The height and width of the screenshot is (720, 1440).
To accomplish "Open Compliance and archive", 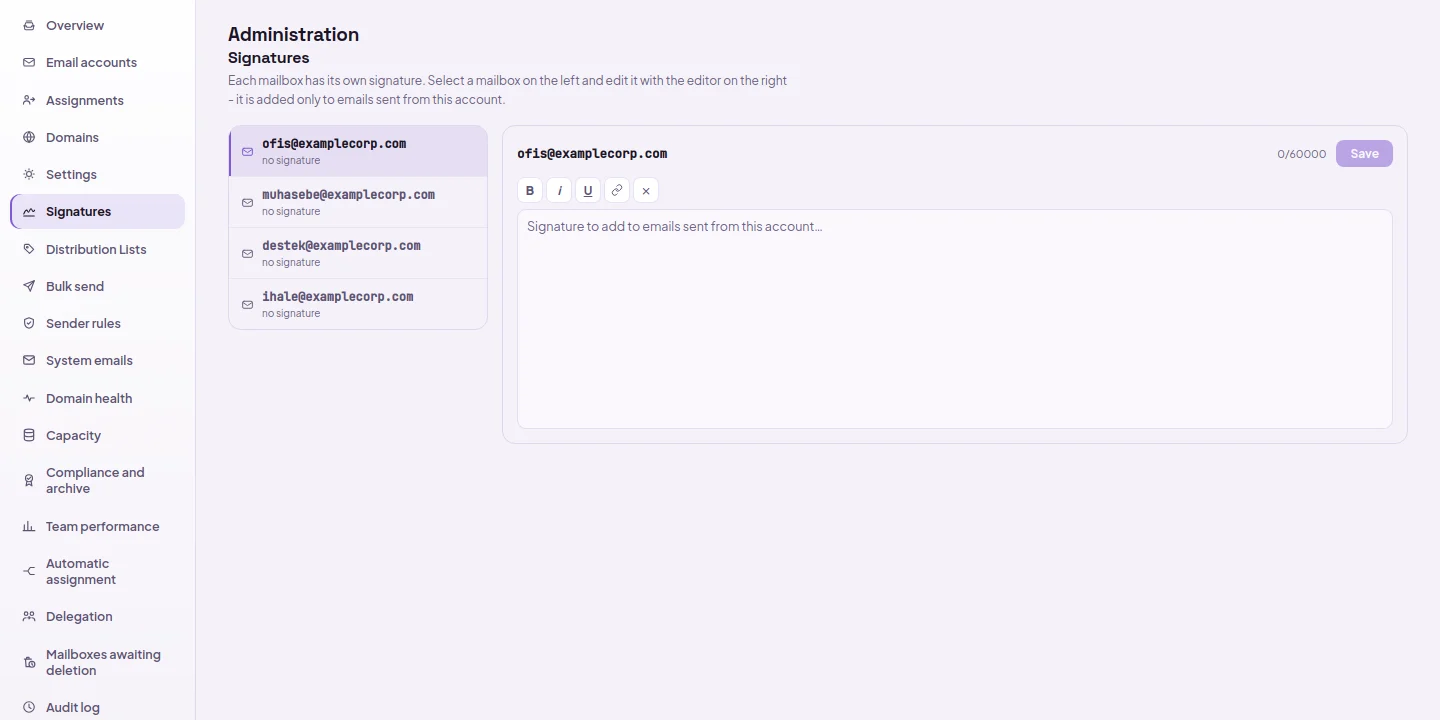I will [98, 480].
